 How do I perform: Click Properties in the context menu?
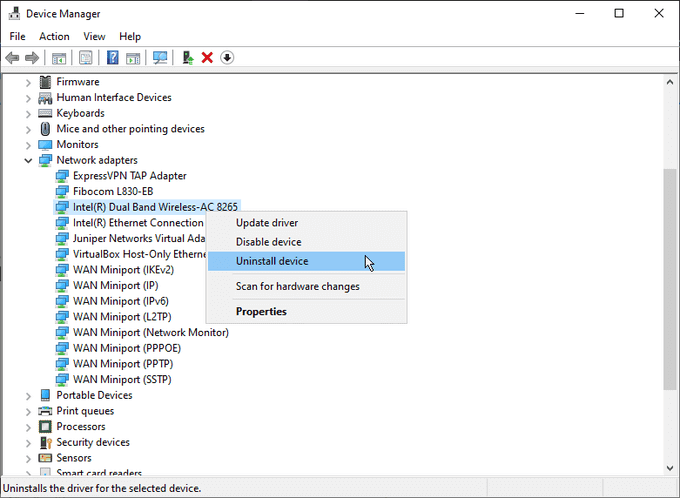261,311
